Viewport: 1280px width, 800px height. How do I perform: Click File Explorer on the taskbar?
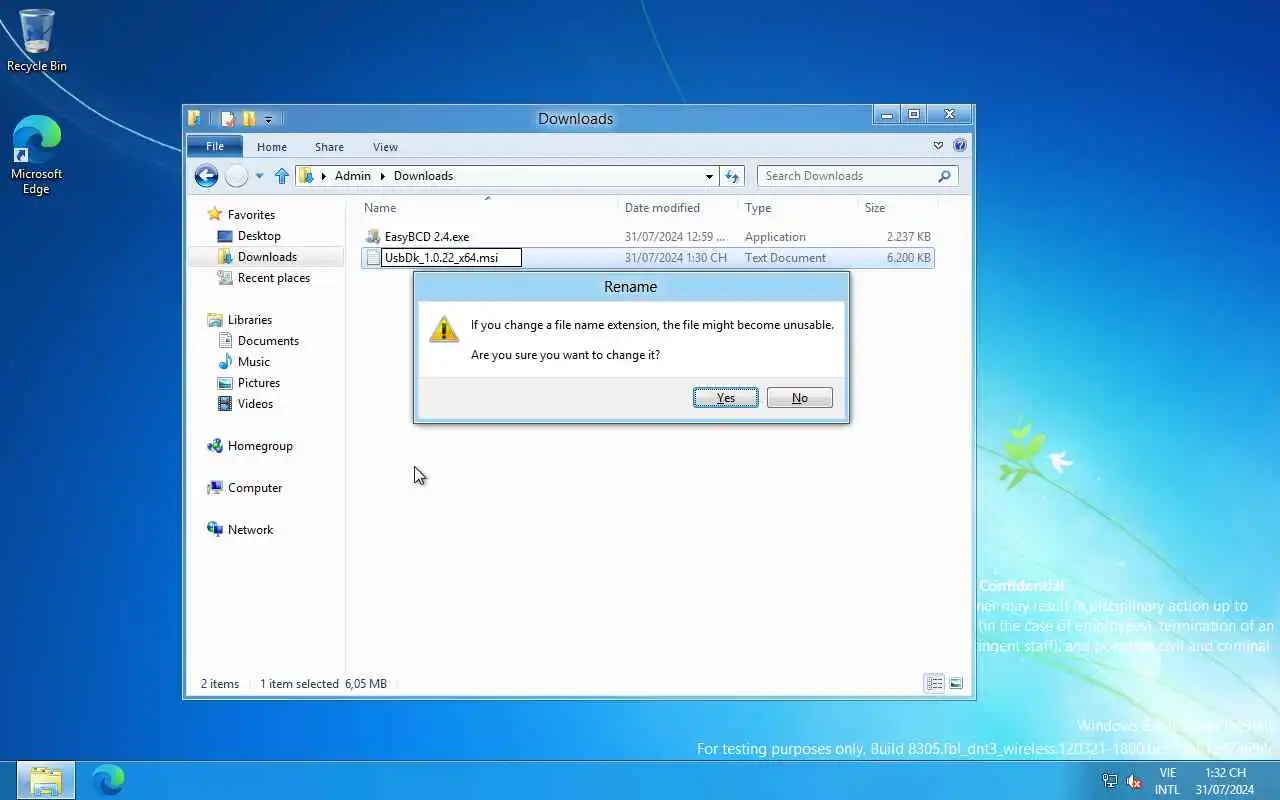(46, 780)
